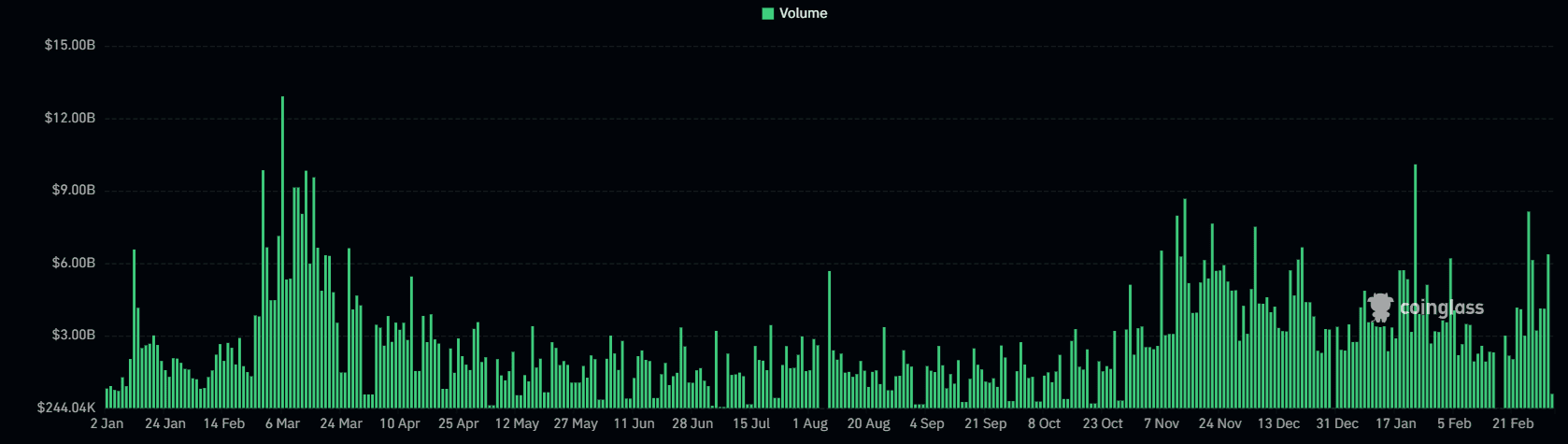Toggle the Volume series legend label
The width and height of the screenshot is (1568, 444).
coord(803,13)
